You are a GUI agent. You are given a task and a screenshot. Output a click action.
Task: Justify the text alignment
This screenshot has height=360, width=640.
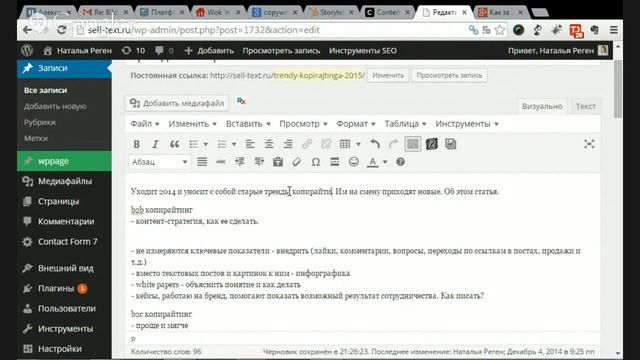pyautogui.click(x=202, y=162)
